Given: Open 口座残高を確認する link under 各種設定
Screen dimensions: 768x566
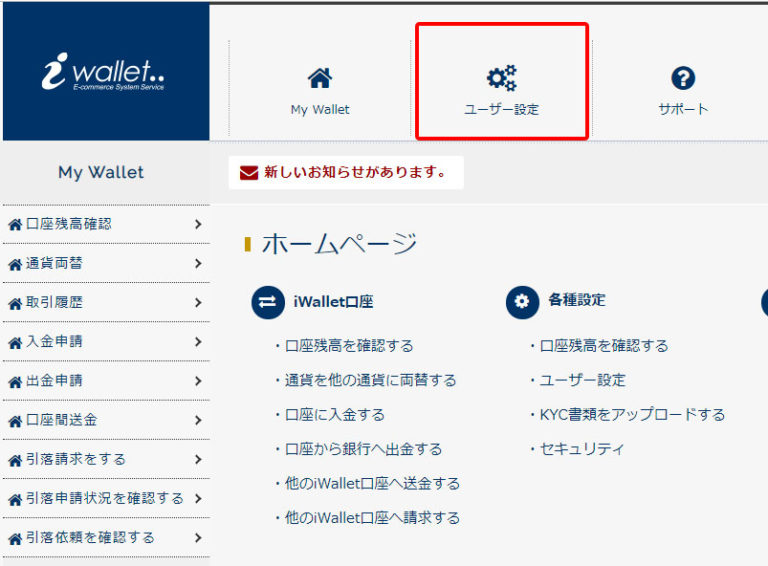Looking at the screenshot, I should pyautogui.click(x=604, y=346).
